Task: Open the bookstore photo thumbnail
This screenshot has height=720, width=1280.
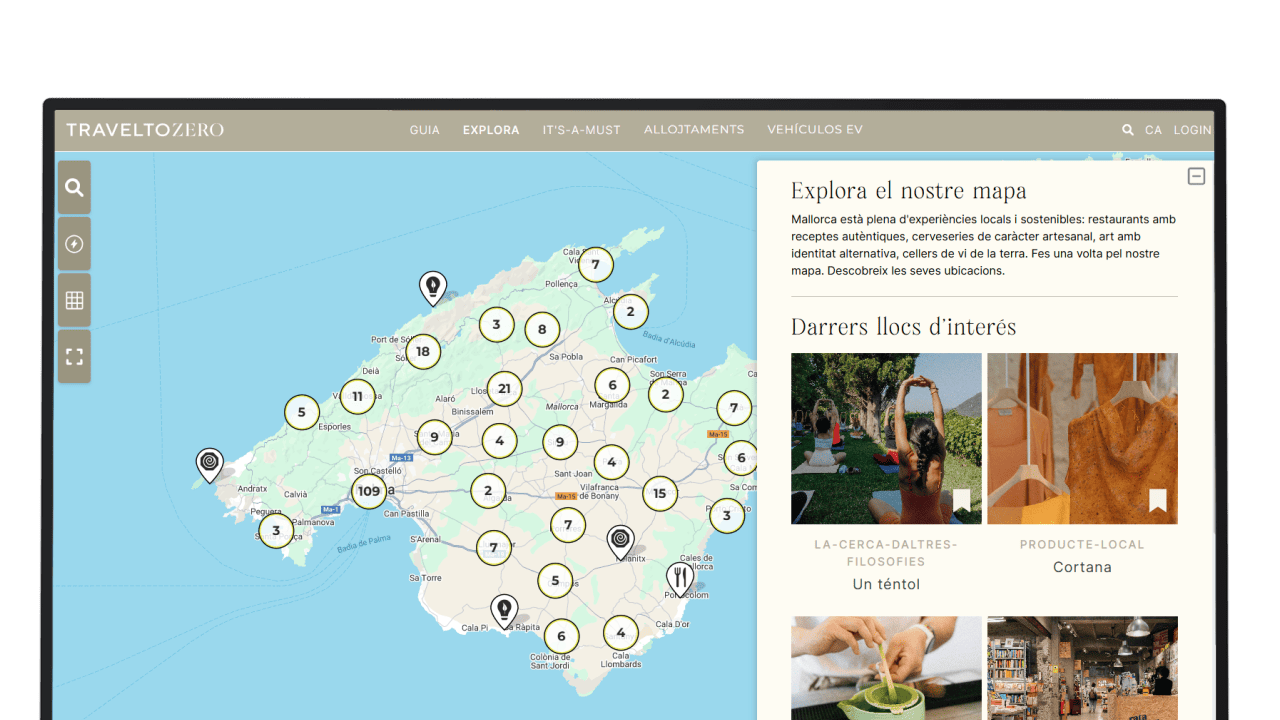Action: [1082, 667]
